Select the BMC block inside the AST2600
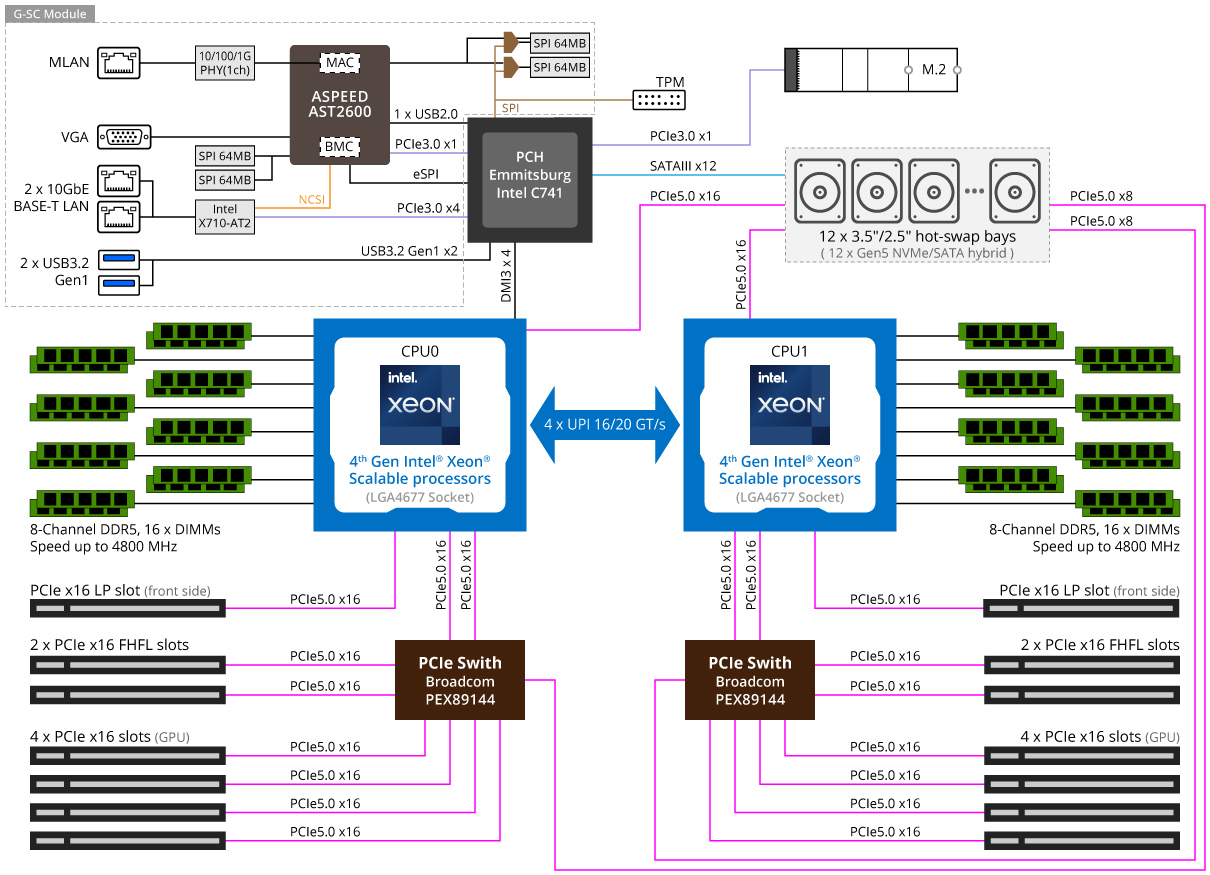The height and width of the screenshot is (875, 1210). coord(339,146)
